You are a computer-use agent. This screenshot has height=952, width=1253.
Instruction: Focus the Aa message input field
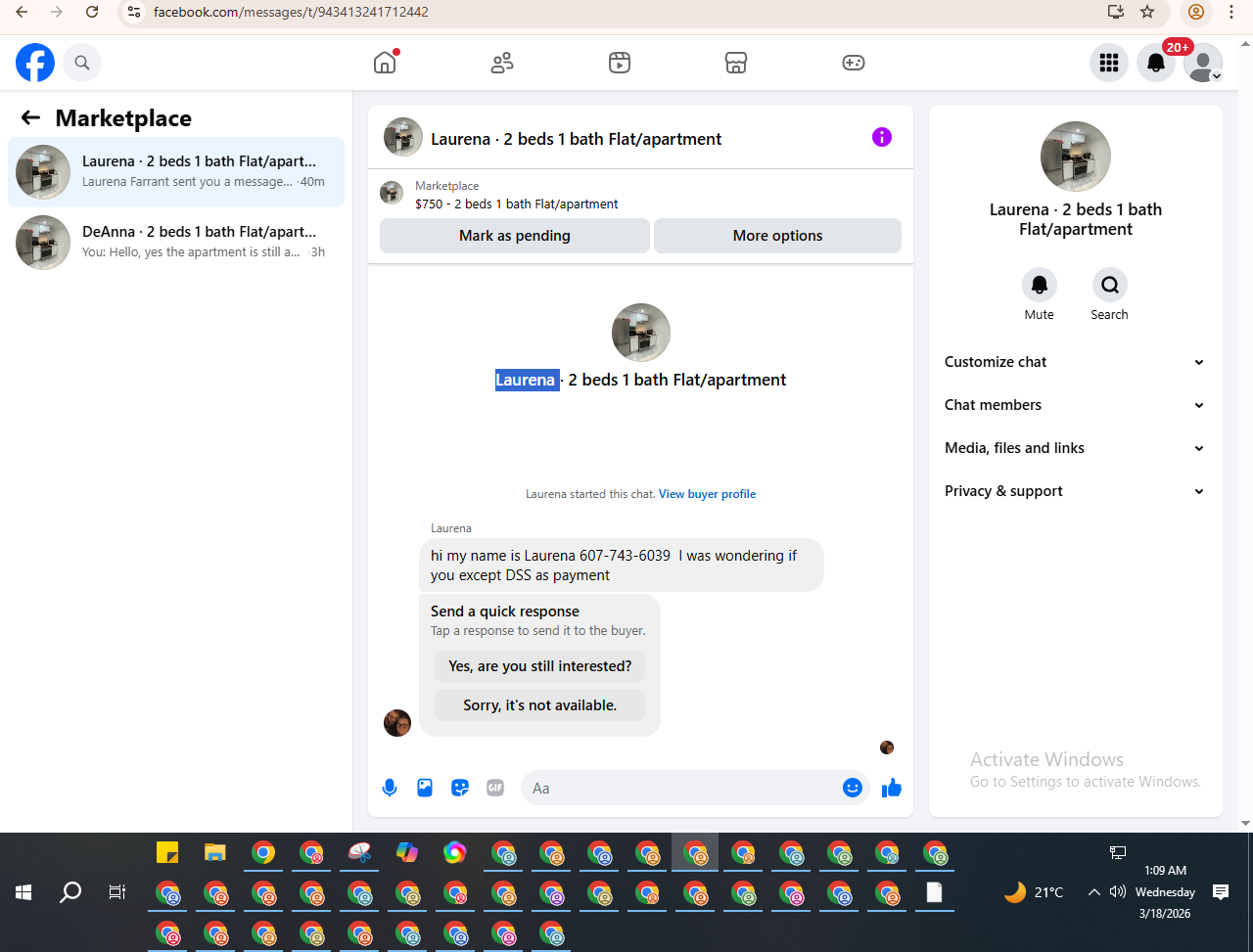(x=681, y=788)
